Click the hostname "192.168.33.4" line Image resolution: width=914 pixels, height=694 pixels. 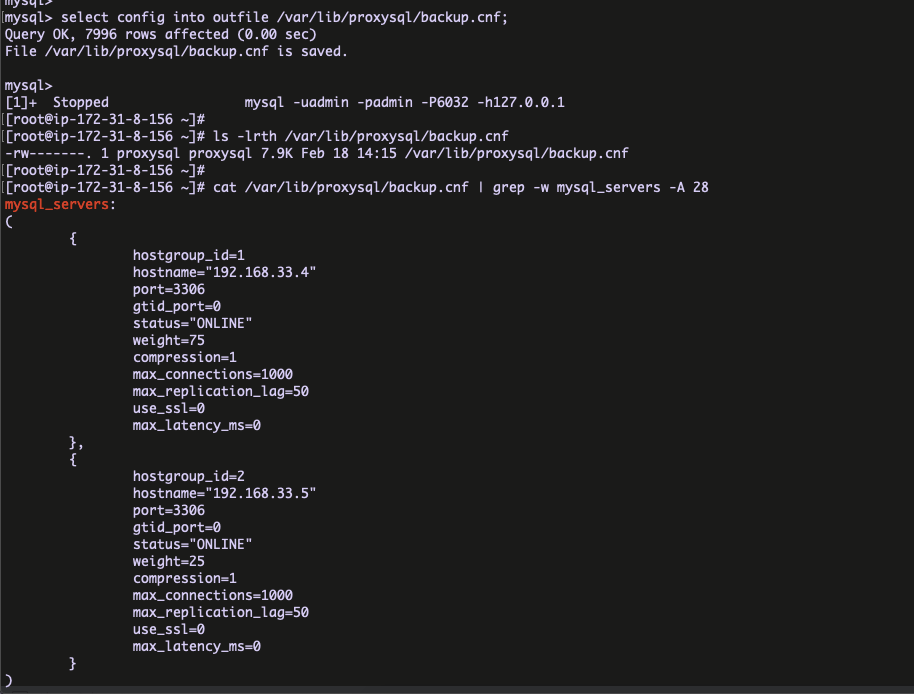(225, 272)
